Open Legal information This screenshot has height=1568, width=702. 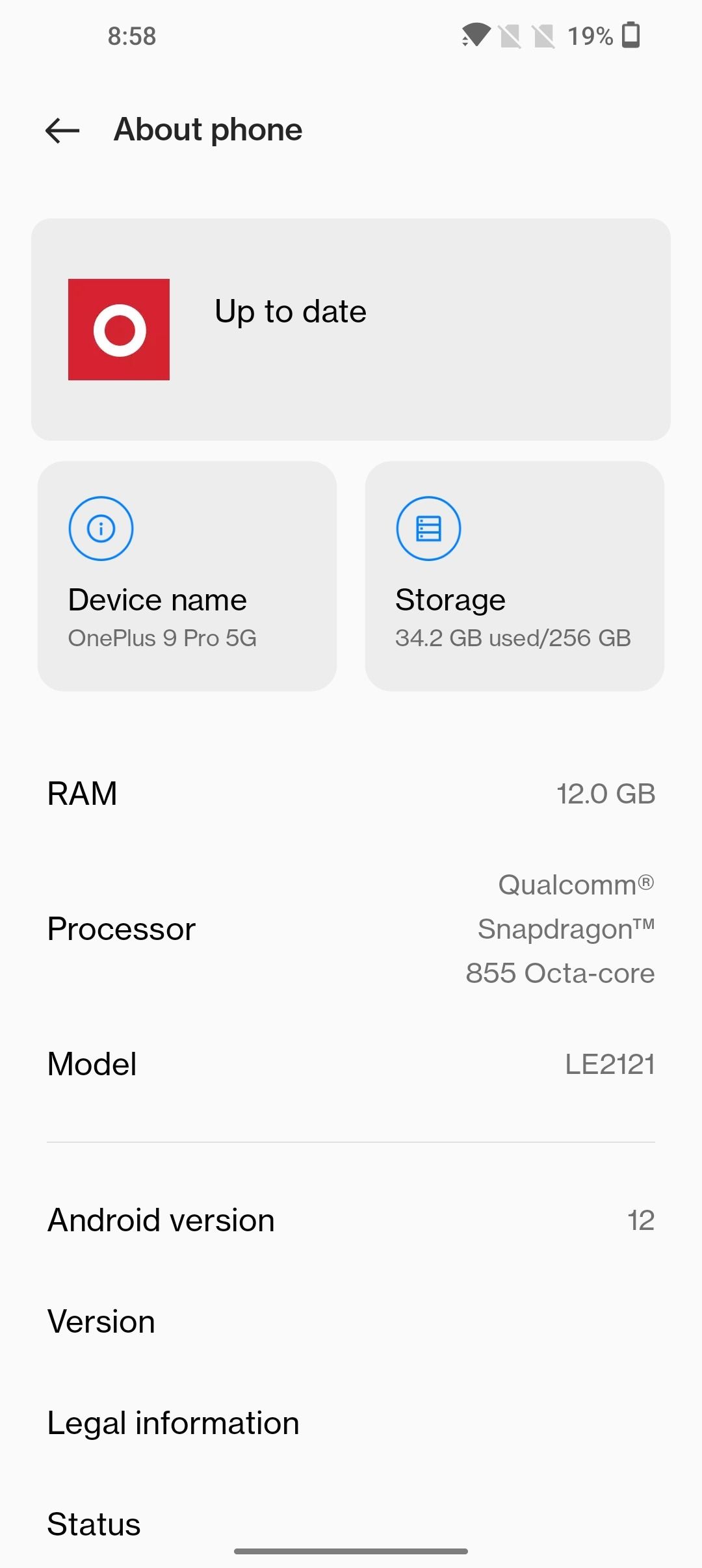351,1423
